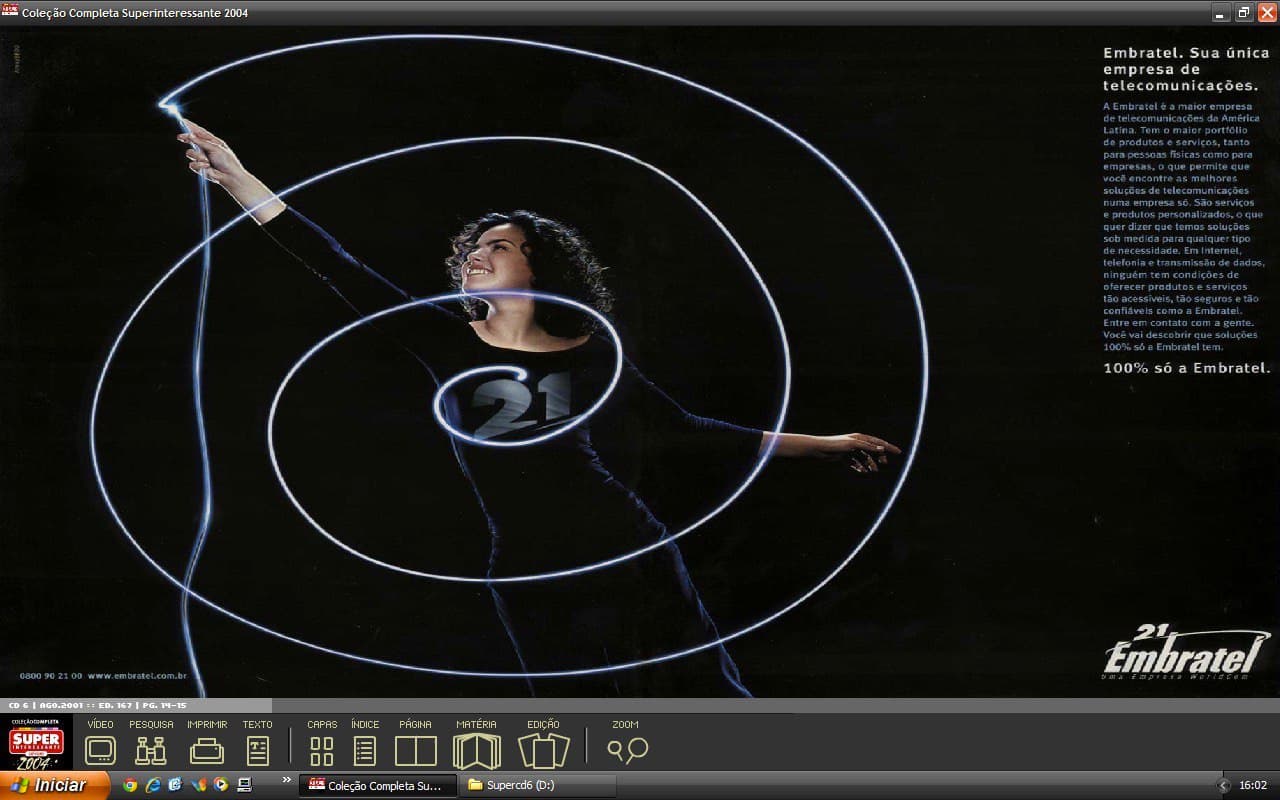The image size is (1280, 800).
Task: Open the Índice list icon
Action: click(365, 751)
